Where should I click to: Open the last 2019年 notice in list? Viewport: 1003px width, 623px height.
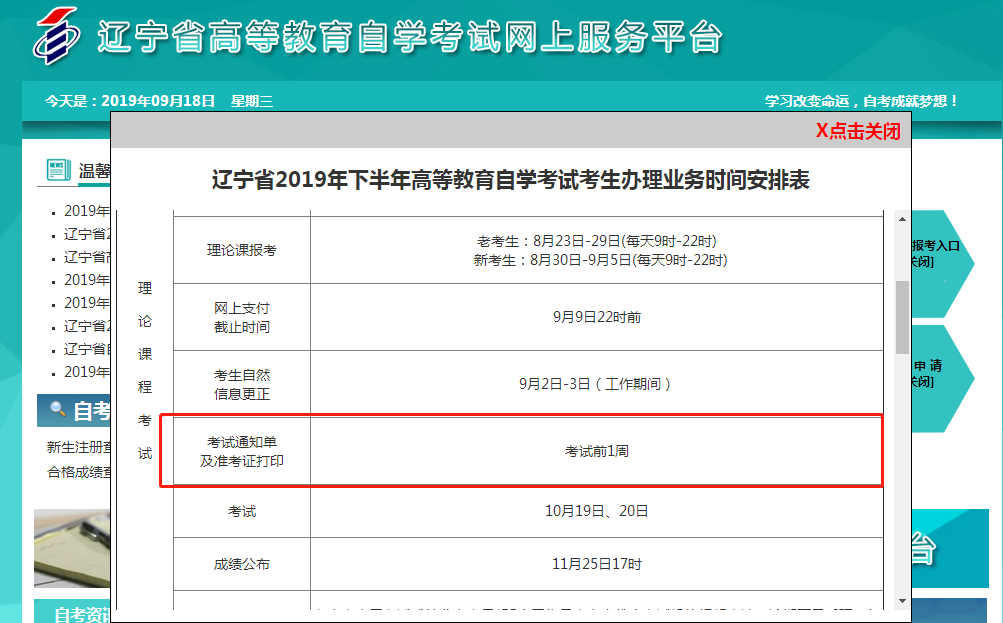(87, 372)
